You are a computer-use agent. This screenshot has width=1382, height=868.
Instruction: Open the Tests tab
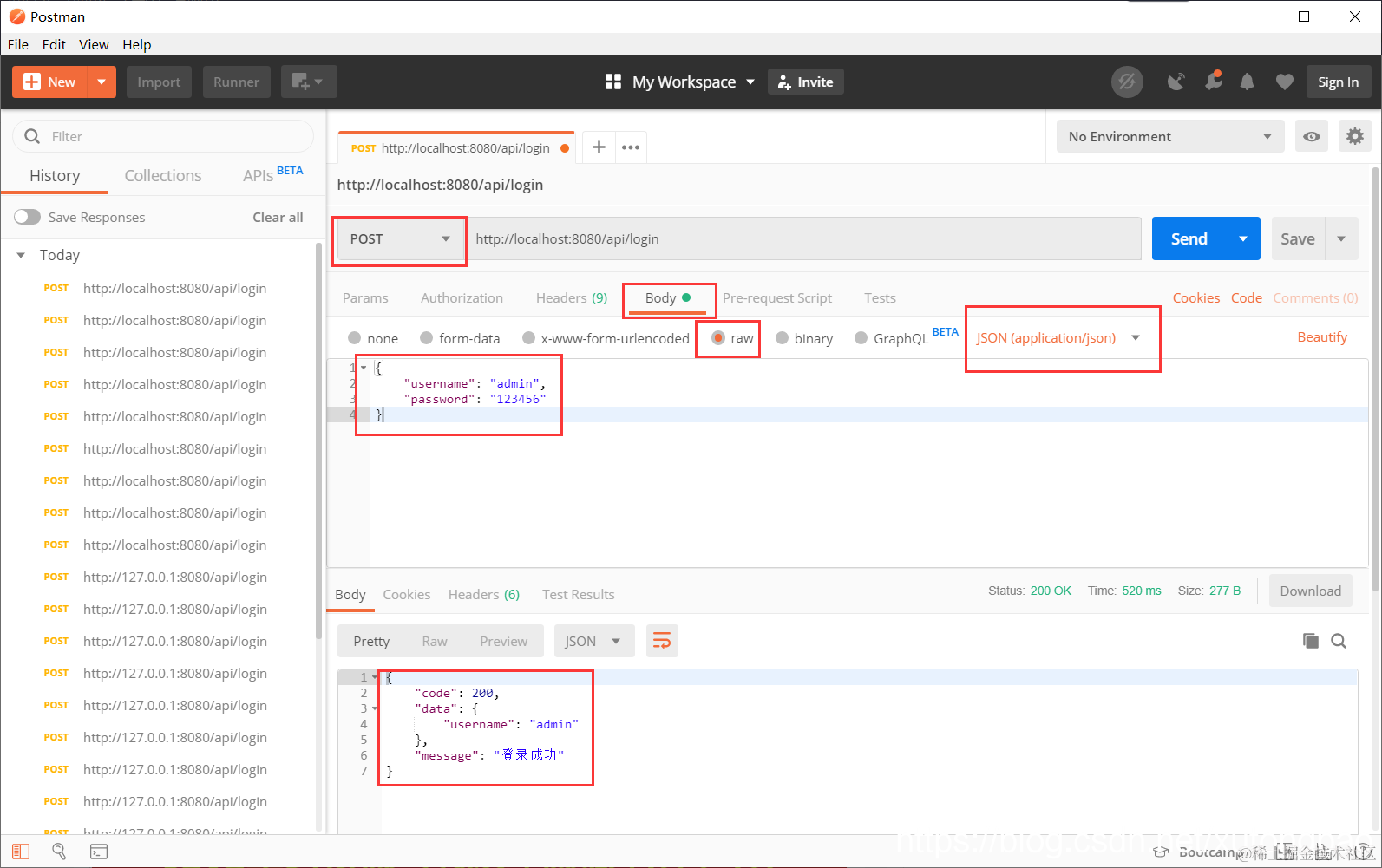point(880,297)
